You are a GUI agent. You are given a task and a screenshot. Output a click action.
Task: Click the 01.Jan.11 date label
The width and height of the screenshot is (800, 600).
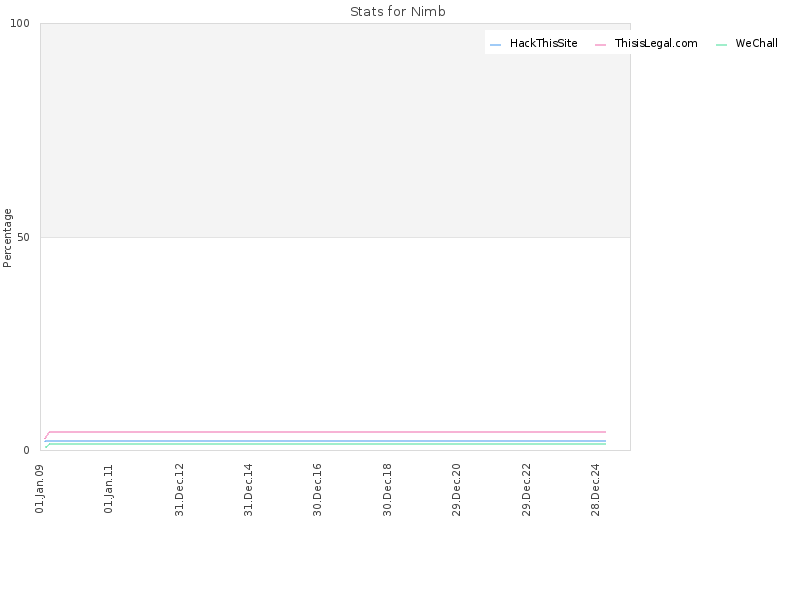tap(108, 488)
